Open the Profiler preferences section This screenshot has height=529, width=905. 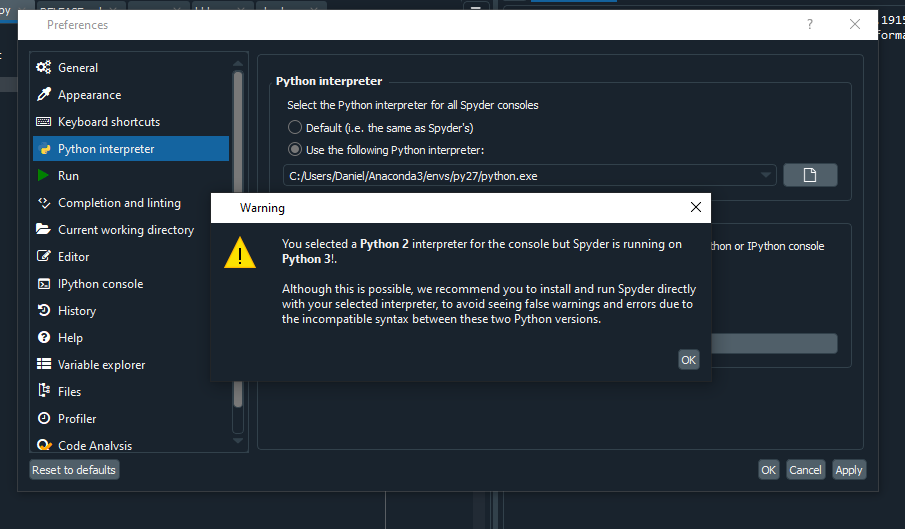(131, 418)
